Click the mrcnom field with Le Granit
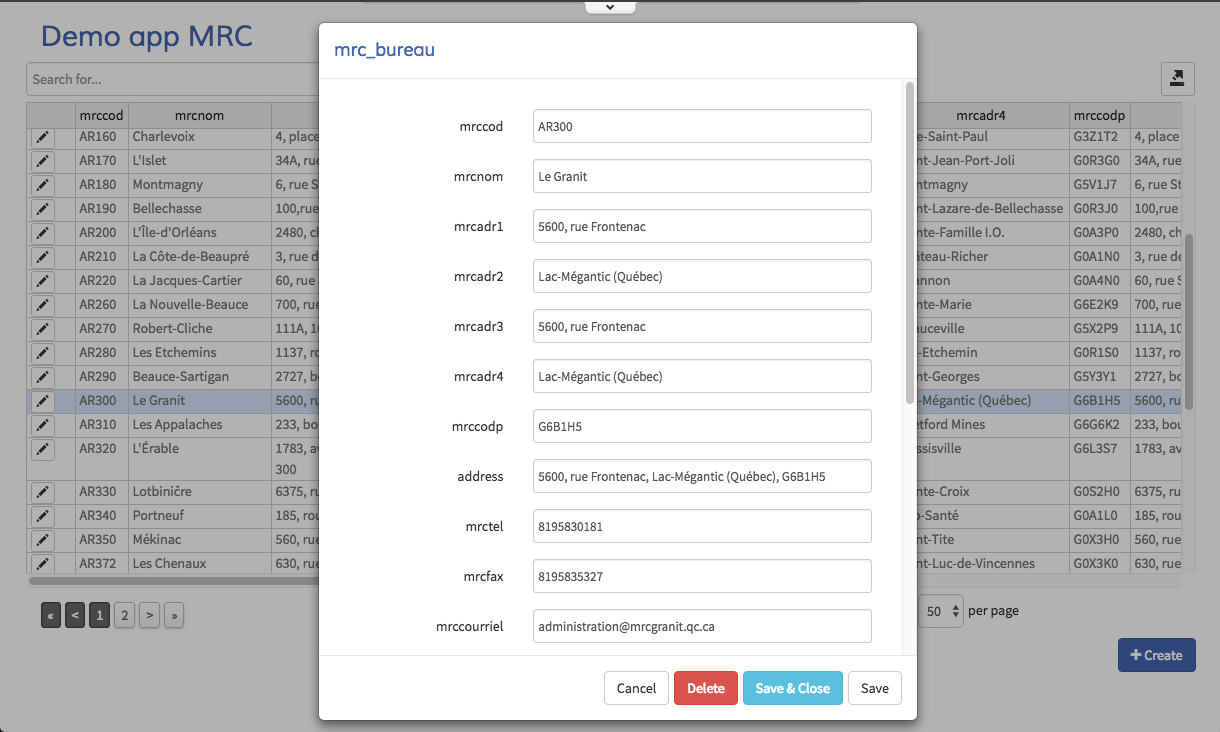Screen dimensions: 1220x732 tap(702, 176)
